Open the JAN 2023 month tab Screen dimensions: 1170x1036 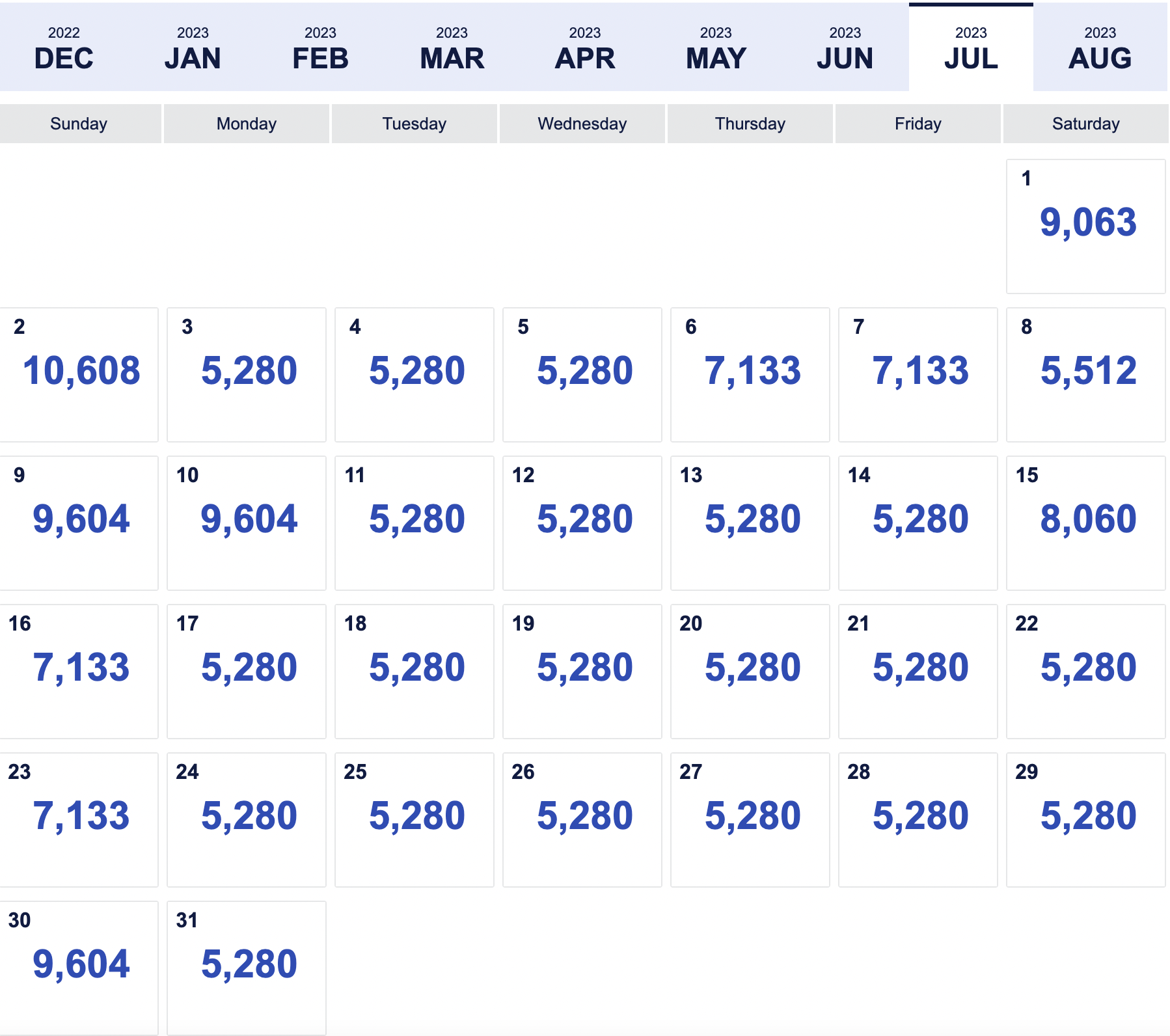(x=193, y=48)
